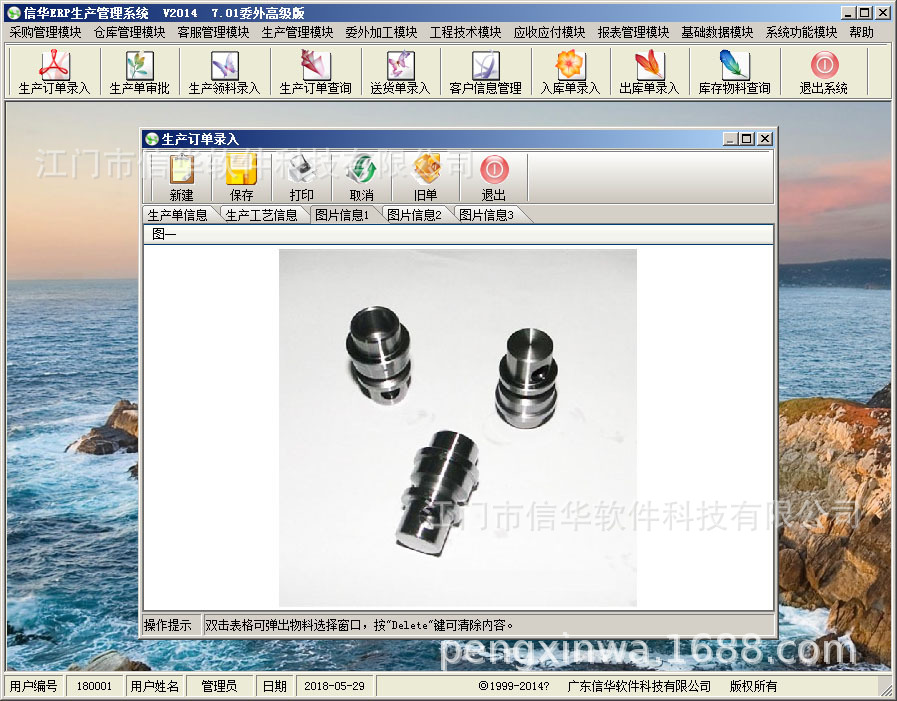Image resolution: width=897 pixels, height=701 pixels.
Task: Switch to the 生产工艺信息 tab
Action: 263,213
